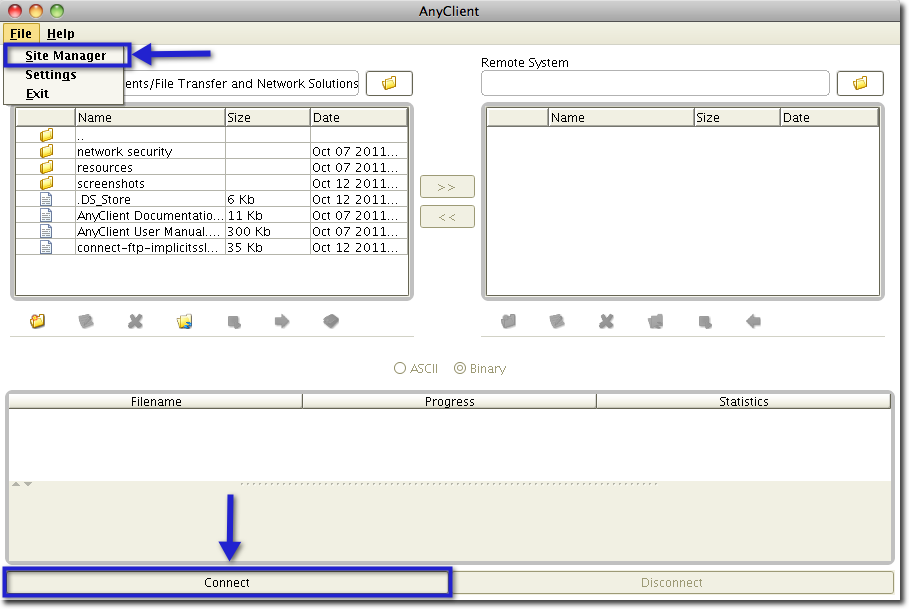Open the Help menu
The height and width of the screenshot is (610, 910).
point(60,34)
